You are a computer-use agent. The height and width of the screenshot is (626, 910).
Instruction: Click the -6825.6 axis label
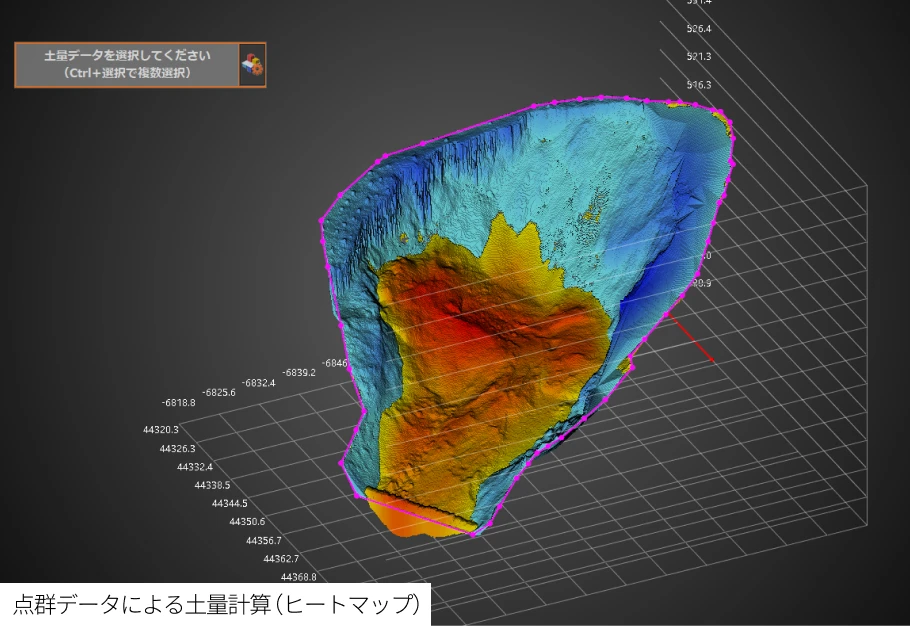pos(219,392)
